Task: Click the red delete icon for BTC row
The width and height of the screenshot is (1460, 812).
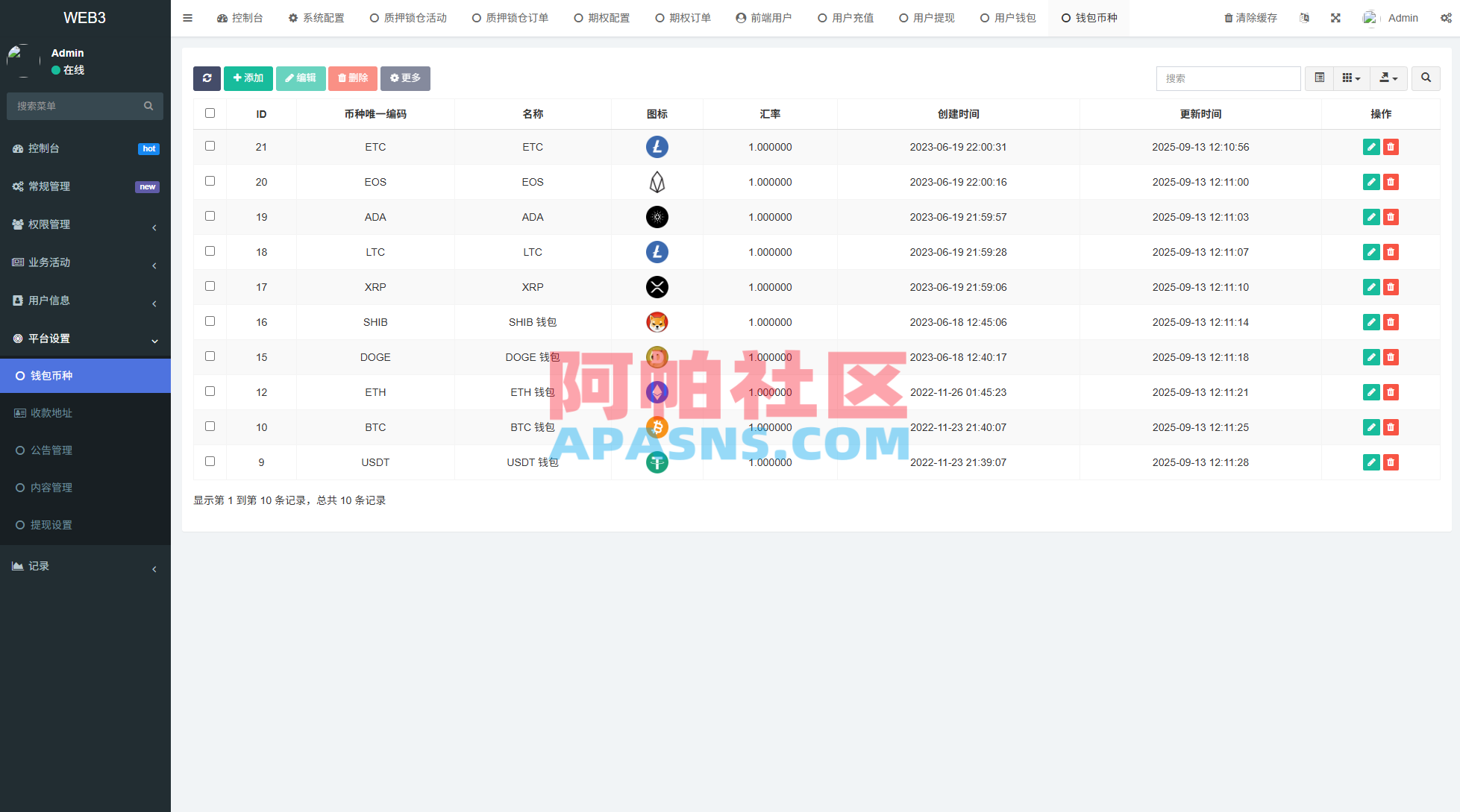Action: pos(1391,427)
